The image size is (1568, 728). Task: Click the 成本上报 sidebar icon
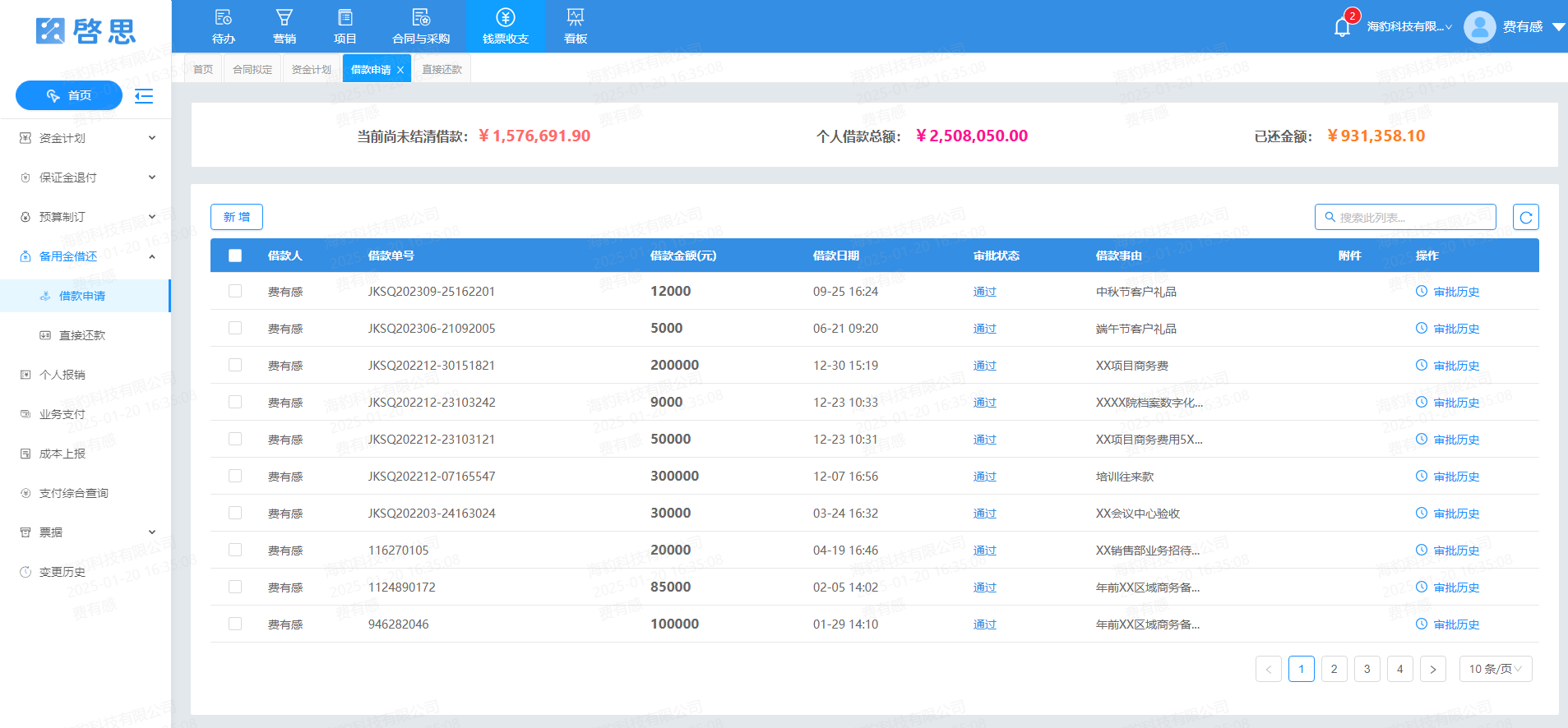coord(25,454)
